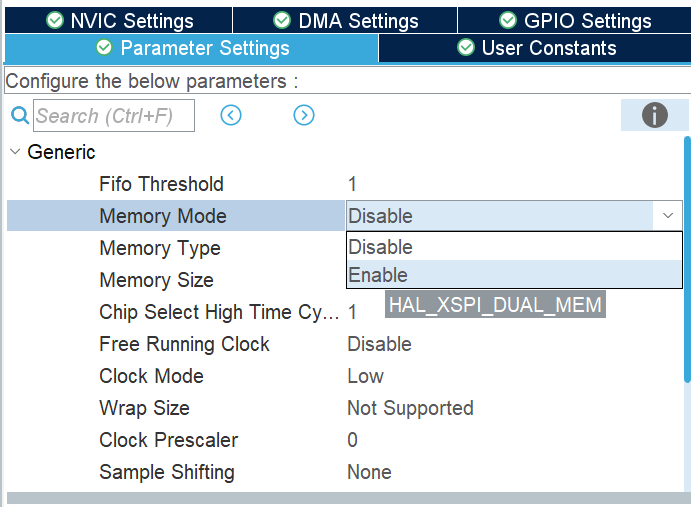
Task: Select the Clock Mode Low value
Action: point(365,376)
